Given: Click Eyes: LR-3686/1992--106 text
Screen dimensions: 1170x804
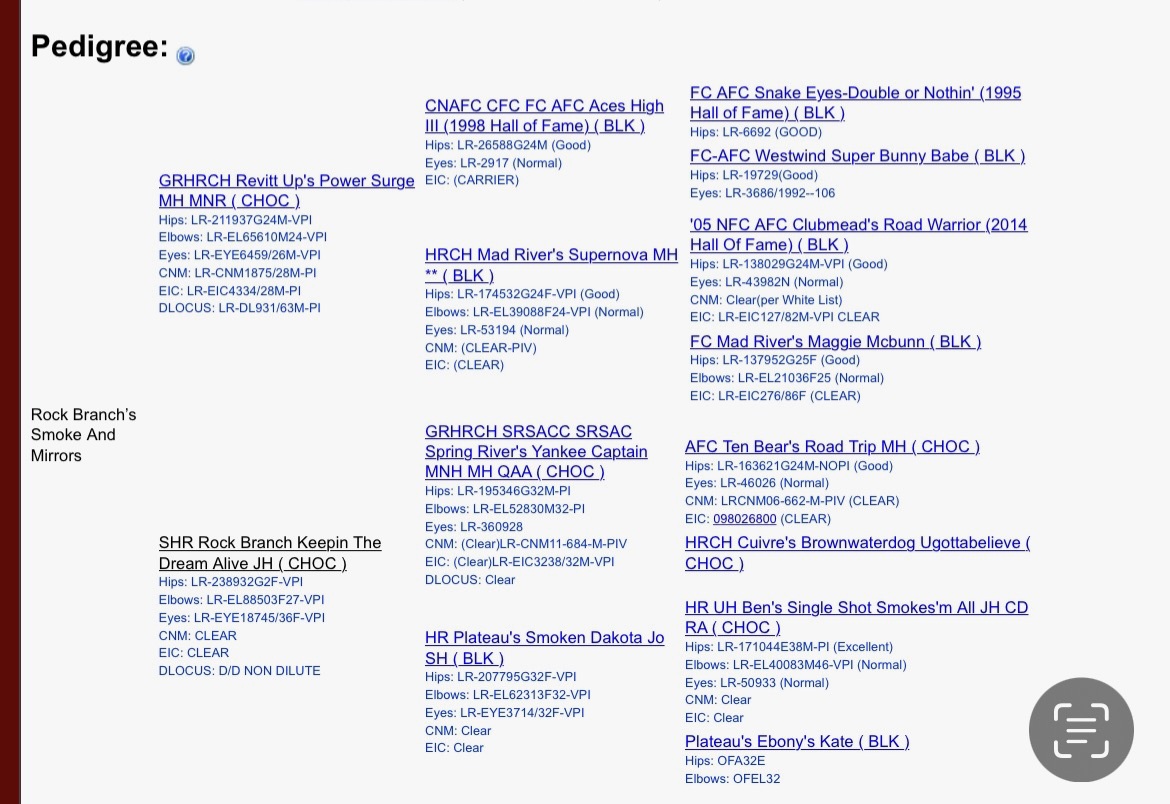Looking at the screenshot, I should 763,193.
